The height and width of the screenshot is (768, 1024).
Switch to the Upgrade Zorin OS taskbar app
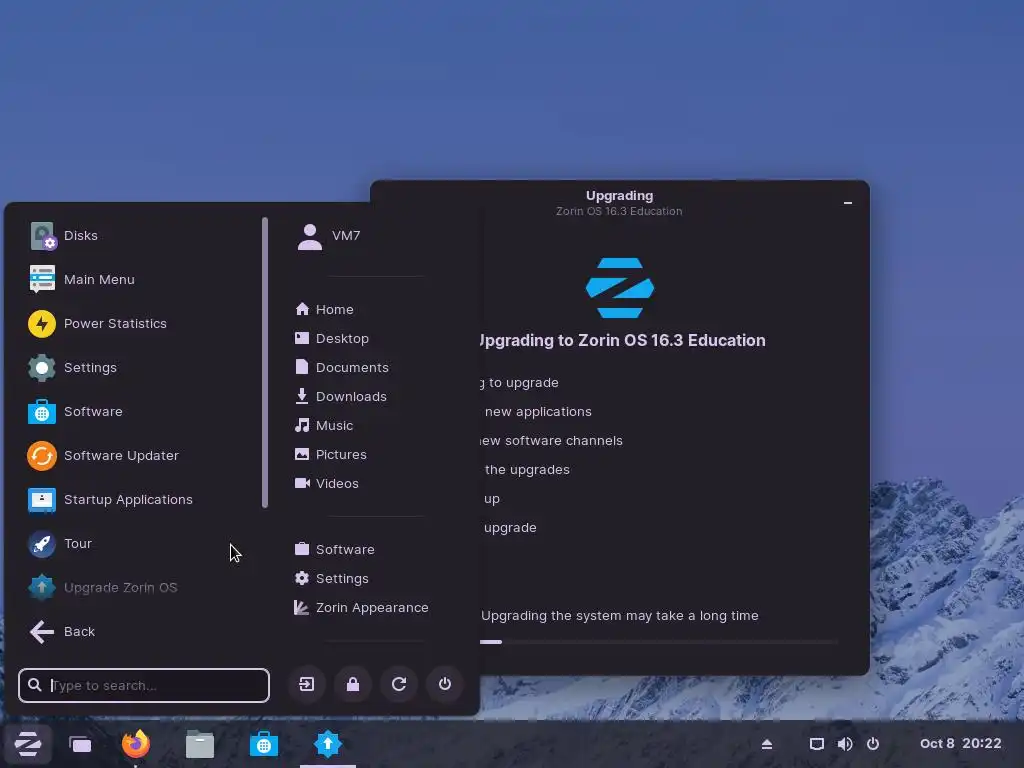(328, 744)
